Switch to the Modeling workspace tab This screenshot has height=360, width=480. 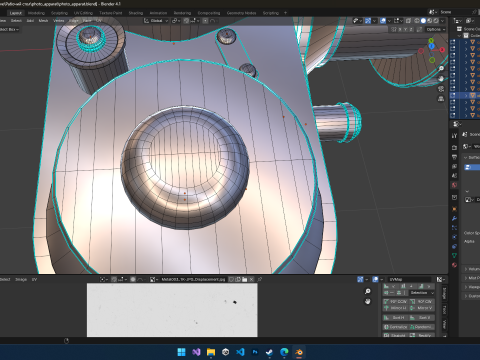[x=36, y=13]
